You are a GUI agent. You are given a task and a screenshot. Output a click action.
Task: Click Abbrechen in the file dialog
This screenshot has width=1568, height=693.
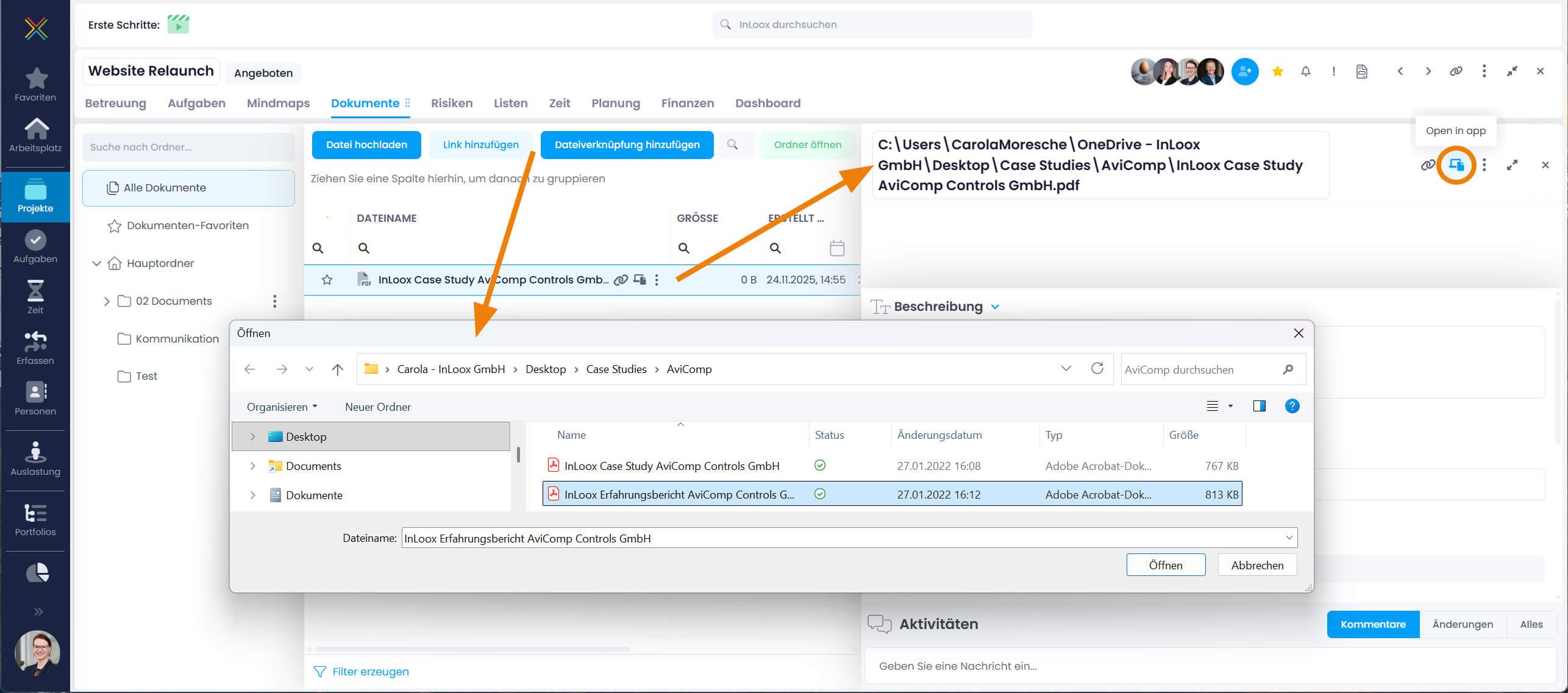point(1257,565)
